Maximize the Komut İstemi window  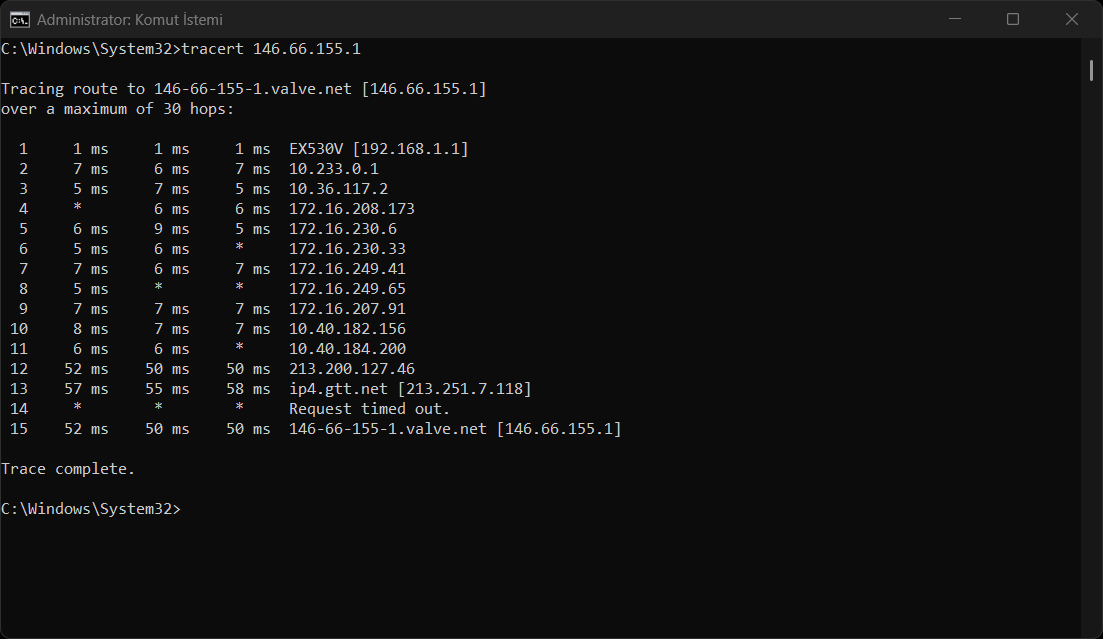coord(1013,19)
